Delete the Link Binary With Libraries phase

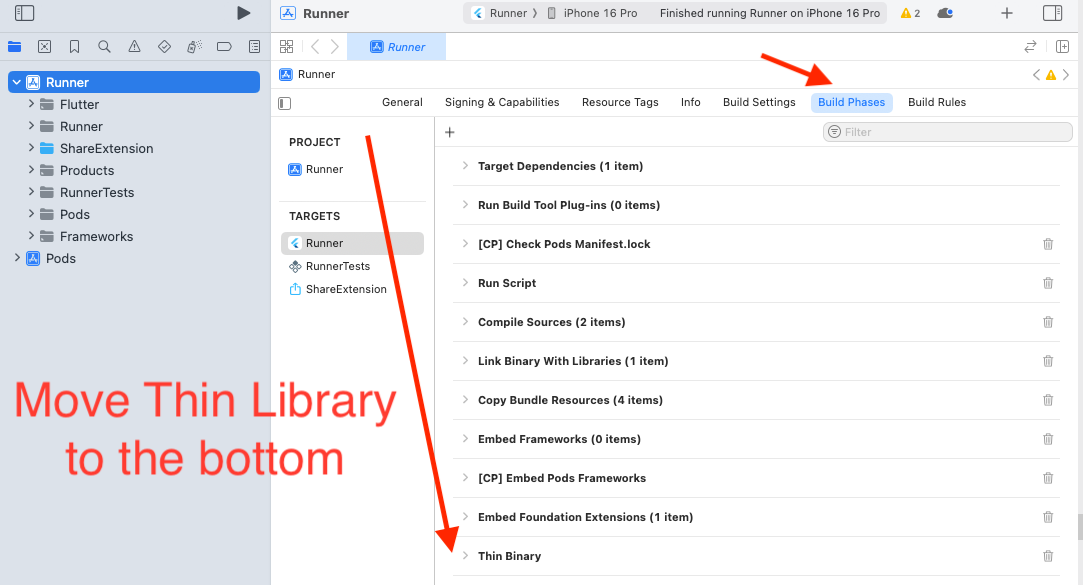point(1048,361)
